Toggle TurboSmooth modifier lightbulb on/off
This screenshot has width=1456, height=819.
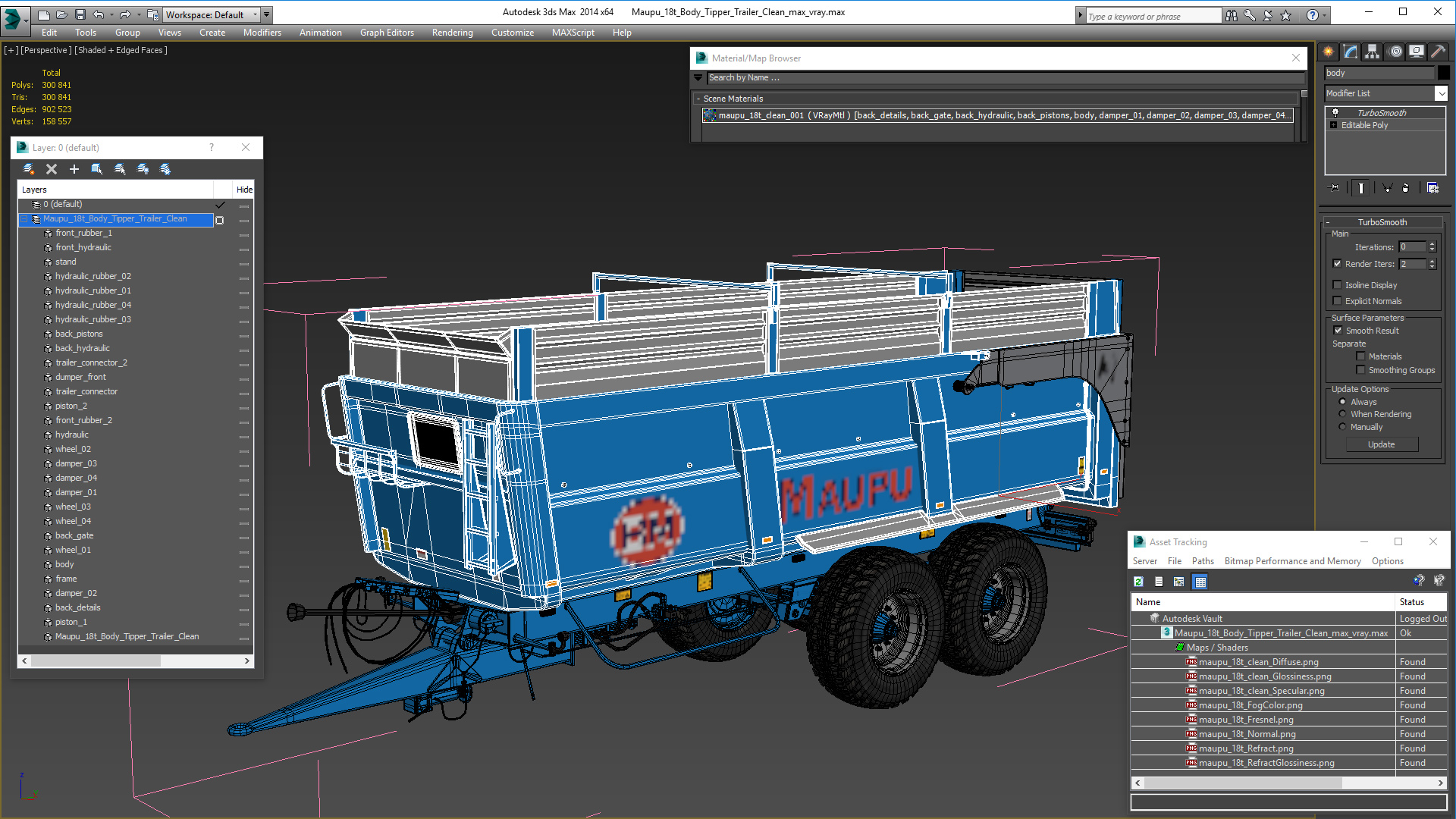coord(1335,112)
